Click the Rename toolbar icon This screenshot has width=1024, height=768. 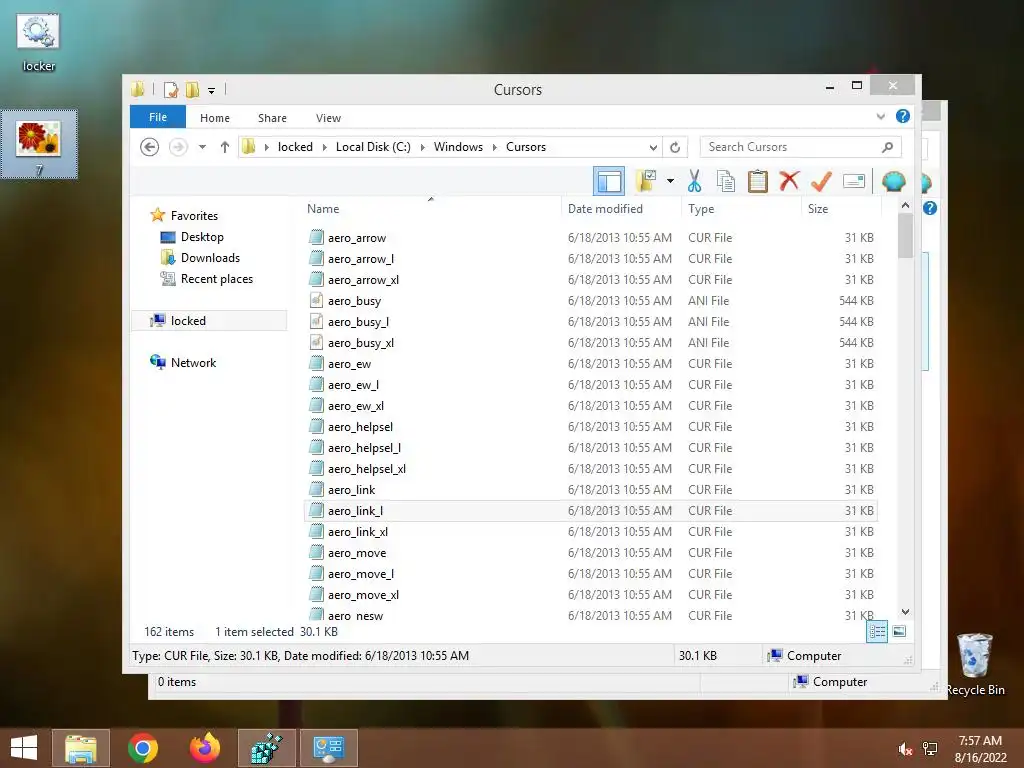(854, 181)
